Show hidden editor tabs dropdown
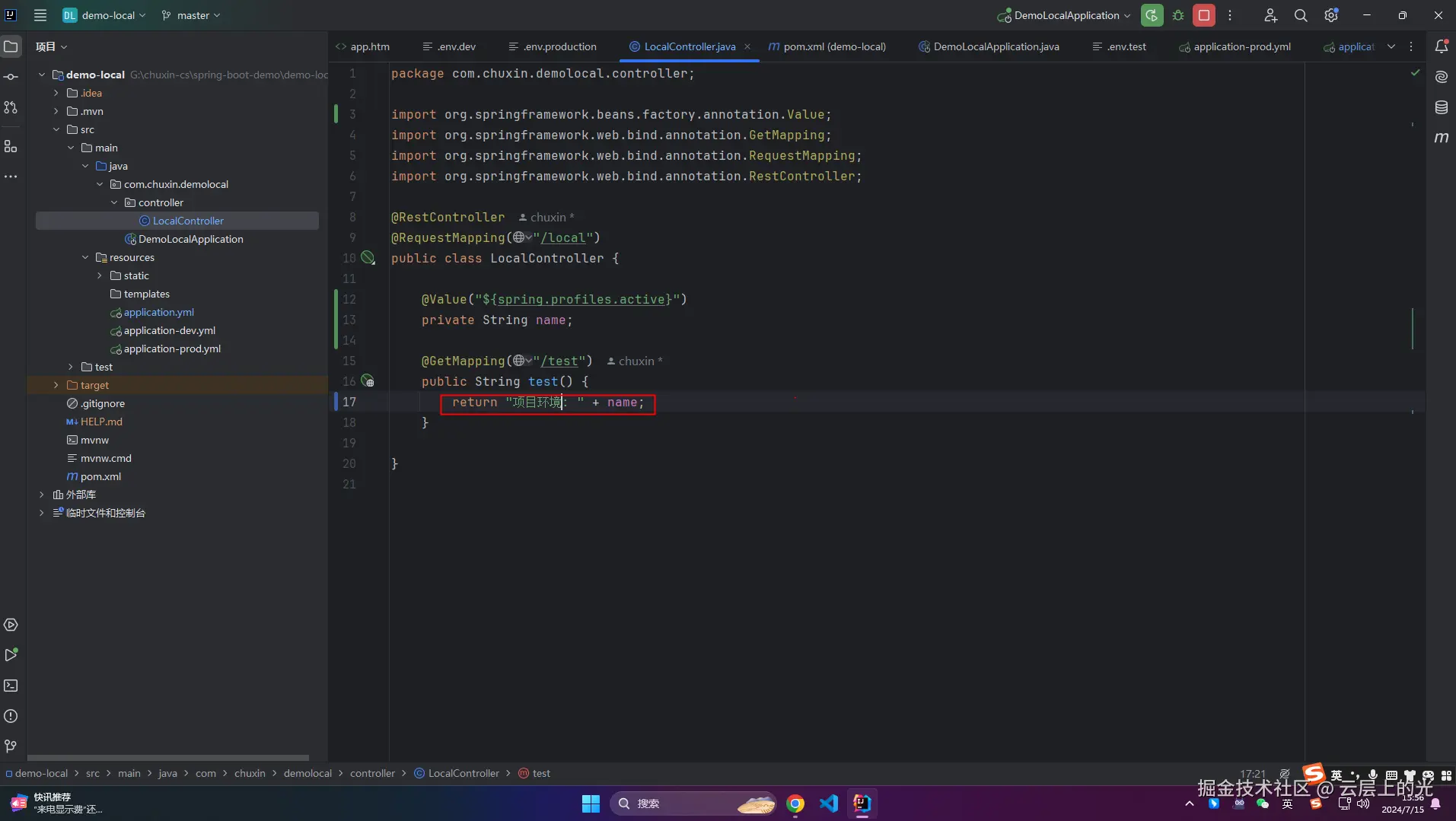The width and height of the screenshot is (1456, 821). (1391, 46)
